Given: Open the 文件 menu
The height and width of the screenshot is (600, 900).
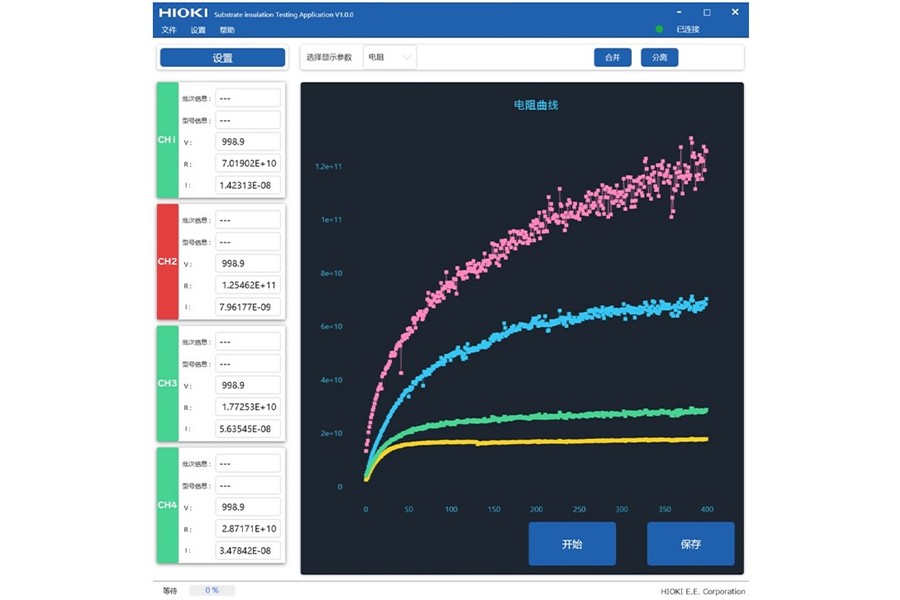Looking at the screenshot, I should pyautogui.click(x=169, y=30).
